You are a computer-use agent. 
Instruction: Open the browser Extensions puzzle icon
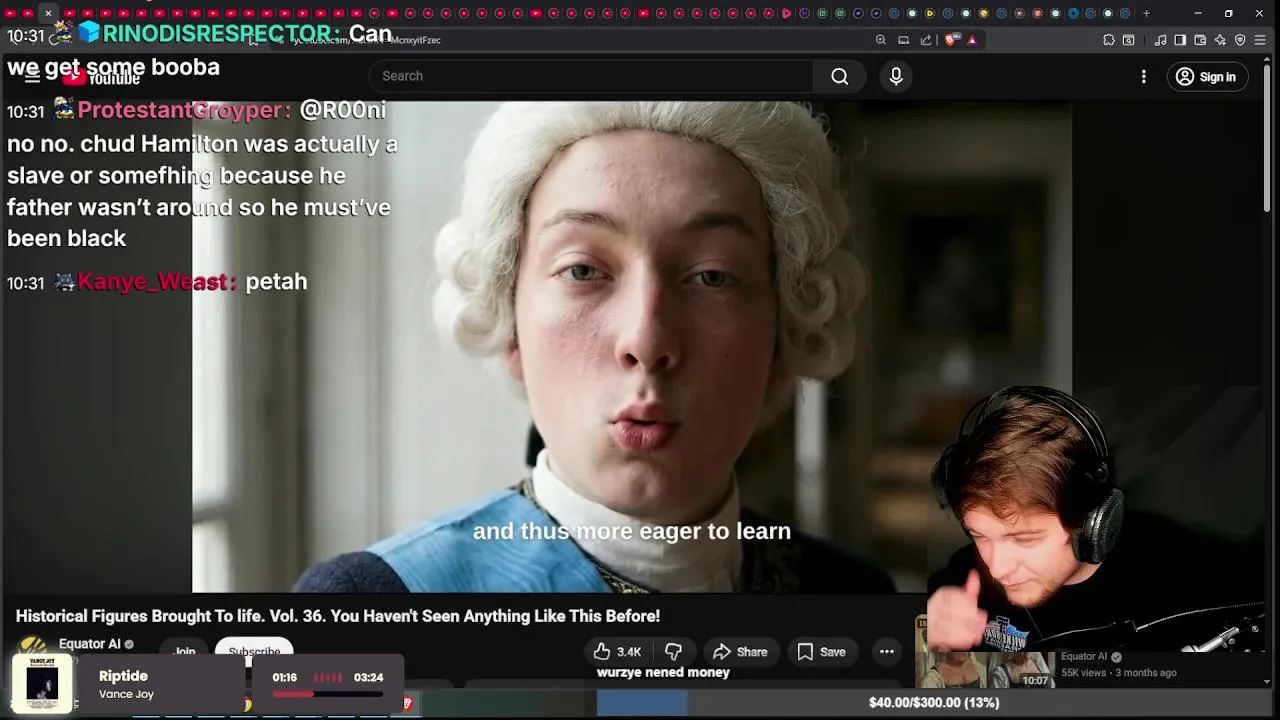click(x=1108, y=40)
